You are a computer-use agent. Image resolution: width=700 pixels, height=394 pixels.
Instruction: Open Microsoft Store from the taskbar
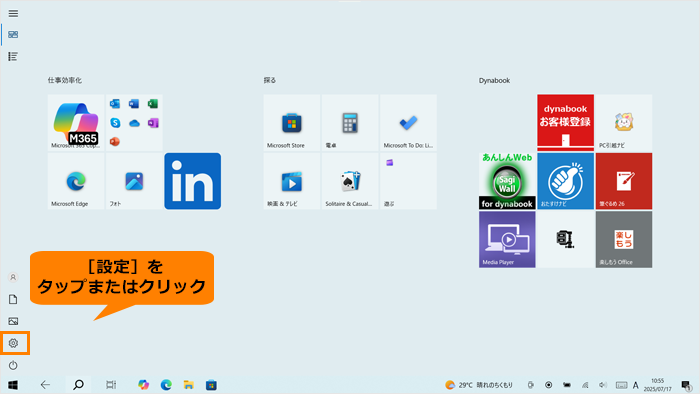(x=211, y=385)
